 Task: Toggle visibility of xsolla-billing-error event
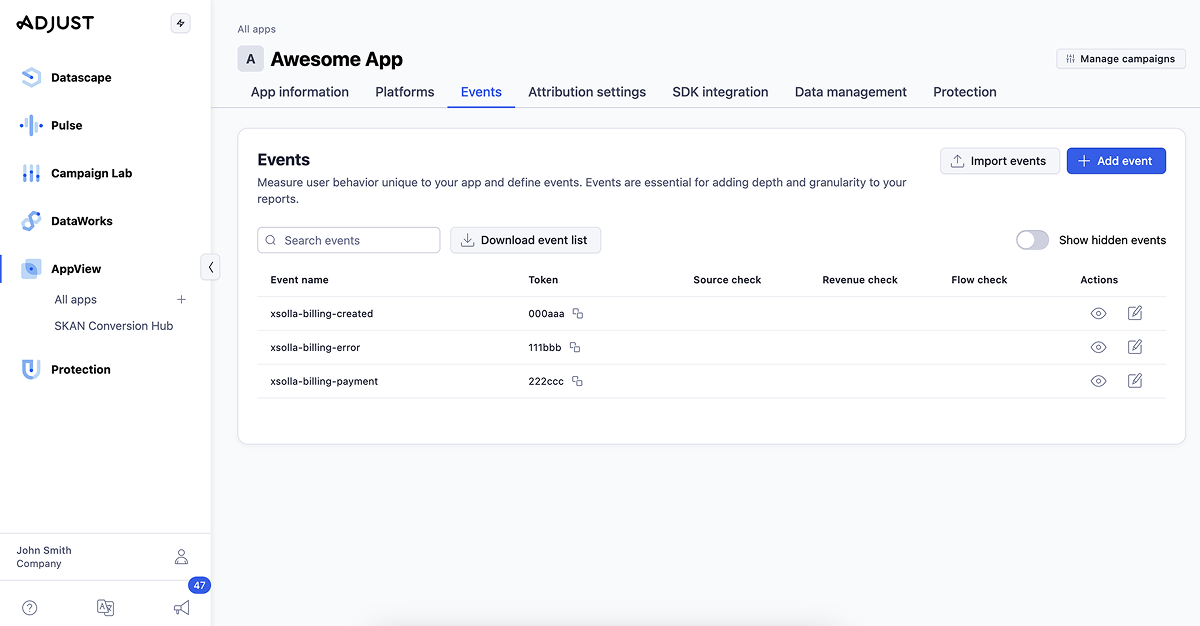tap(1098, 348)
